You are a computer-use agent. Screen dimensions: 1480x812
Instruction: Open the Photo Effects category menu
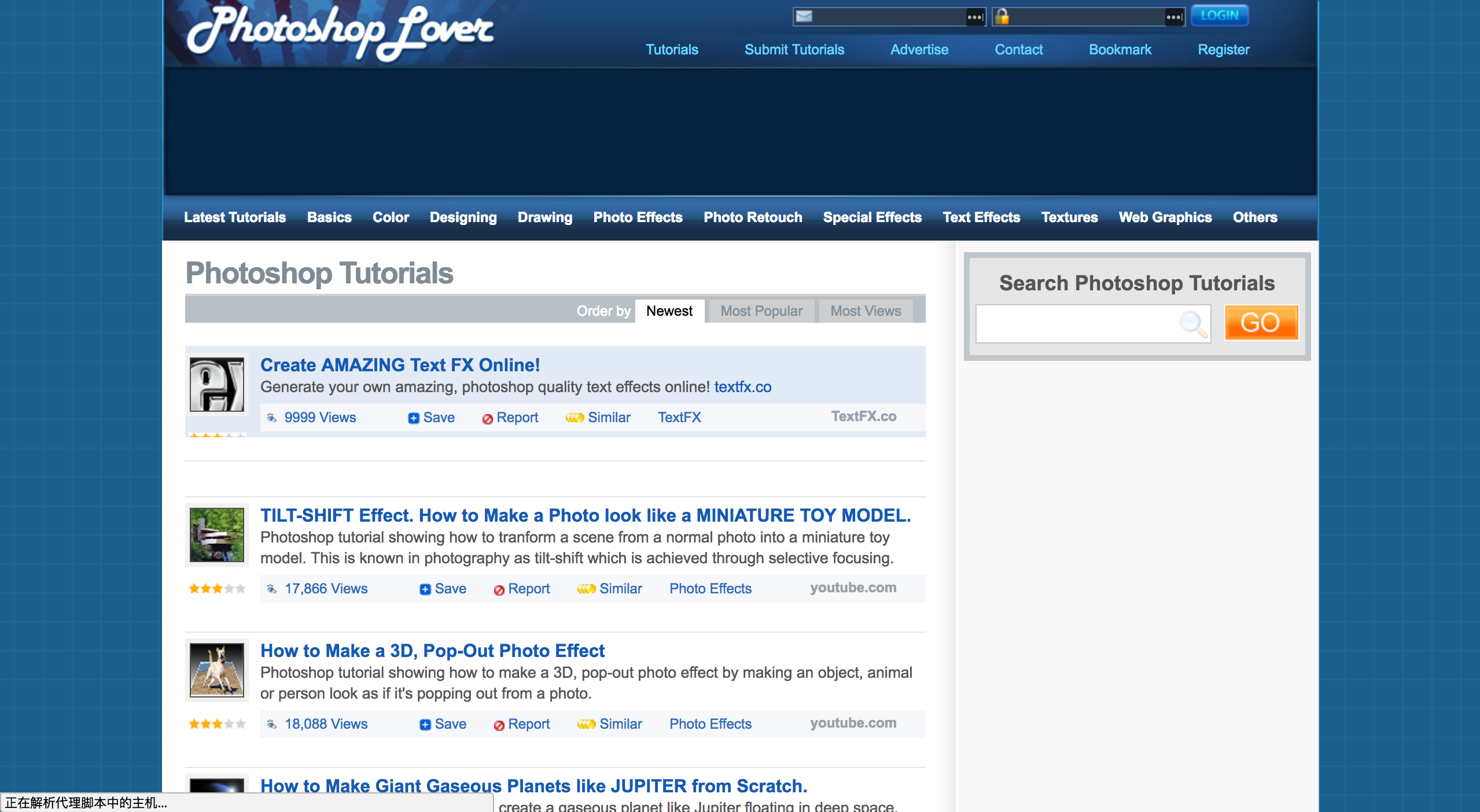point(638,217)
